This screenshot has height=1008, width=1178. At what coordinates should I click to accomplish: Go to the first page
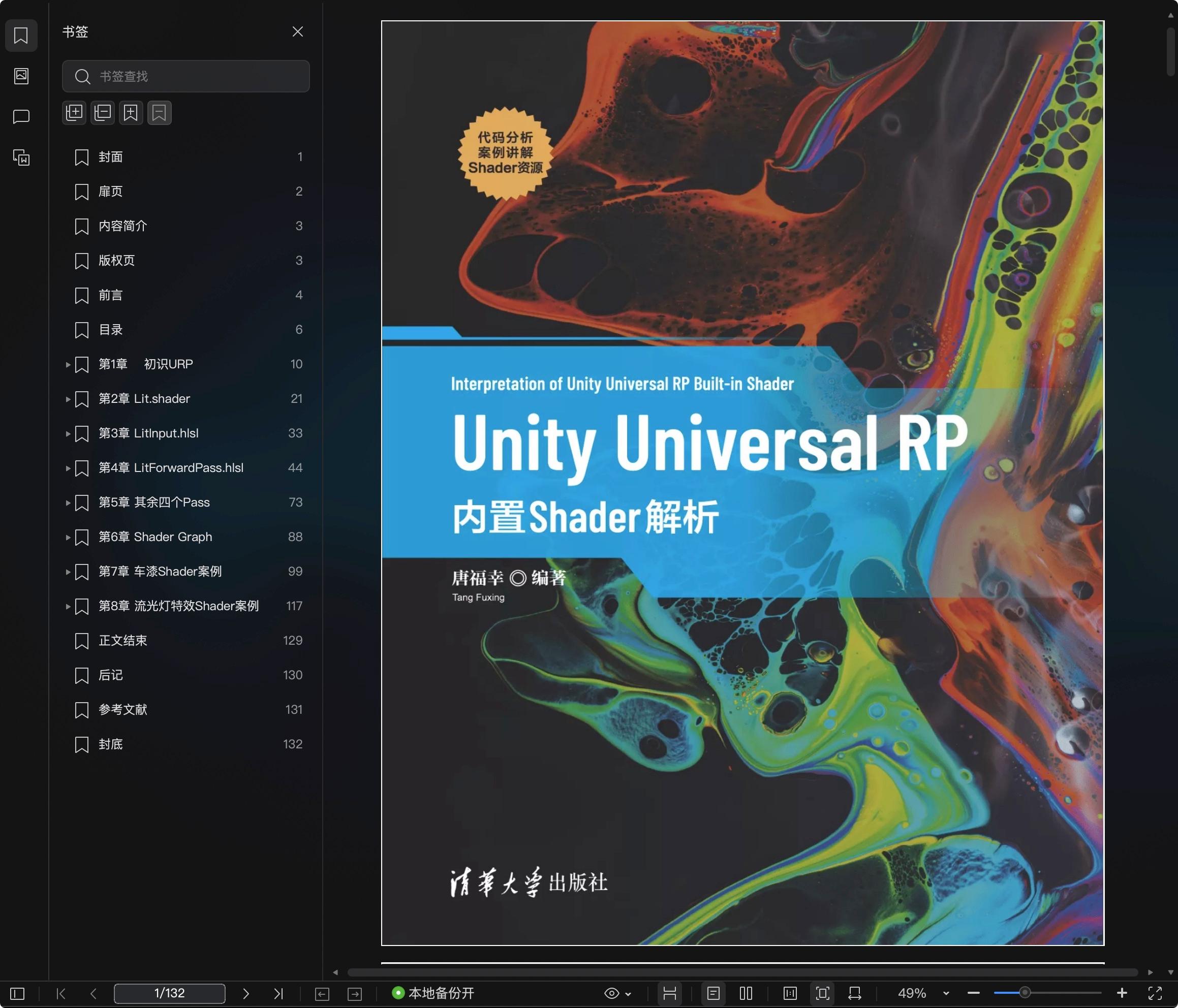(x=61, y=993)
